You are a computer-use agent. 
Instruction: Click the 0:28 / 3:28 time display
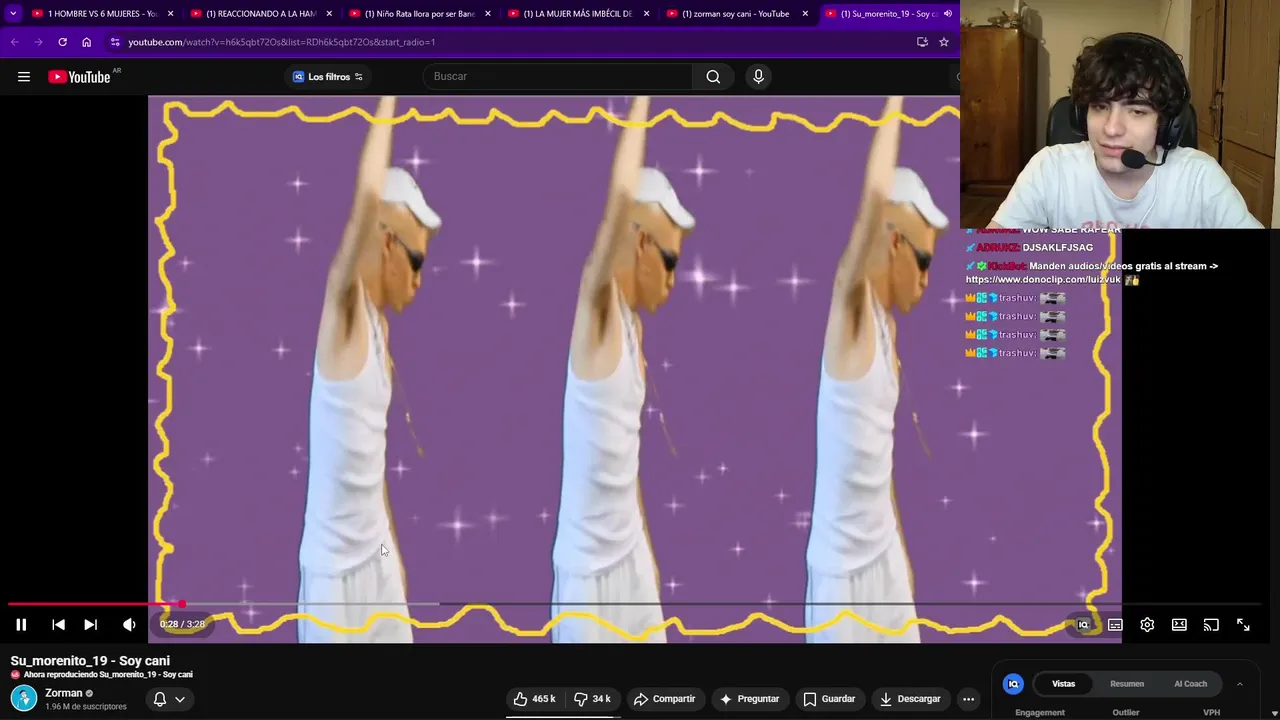(x=182, y=624)
